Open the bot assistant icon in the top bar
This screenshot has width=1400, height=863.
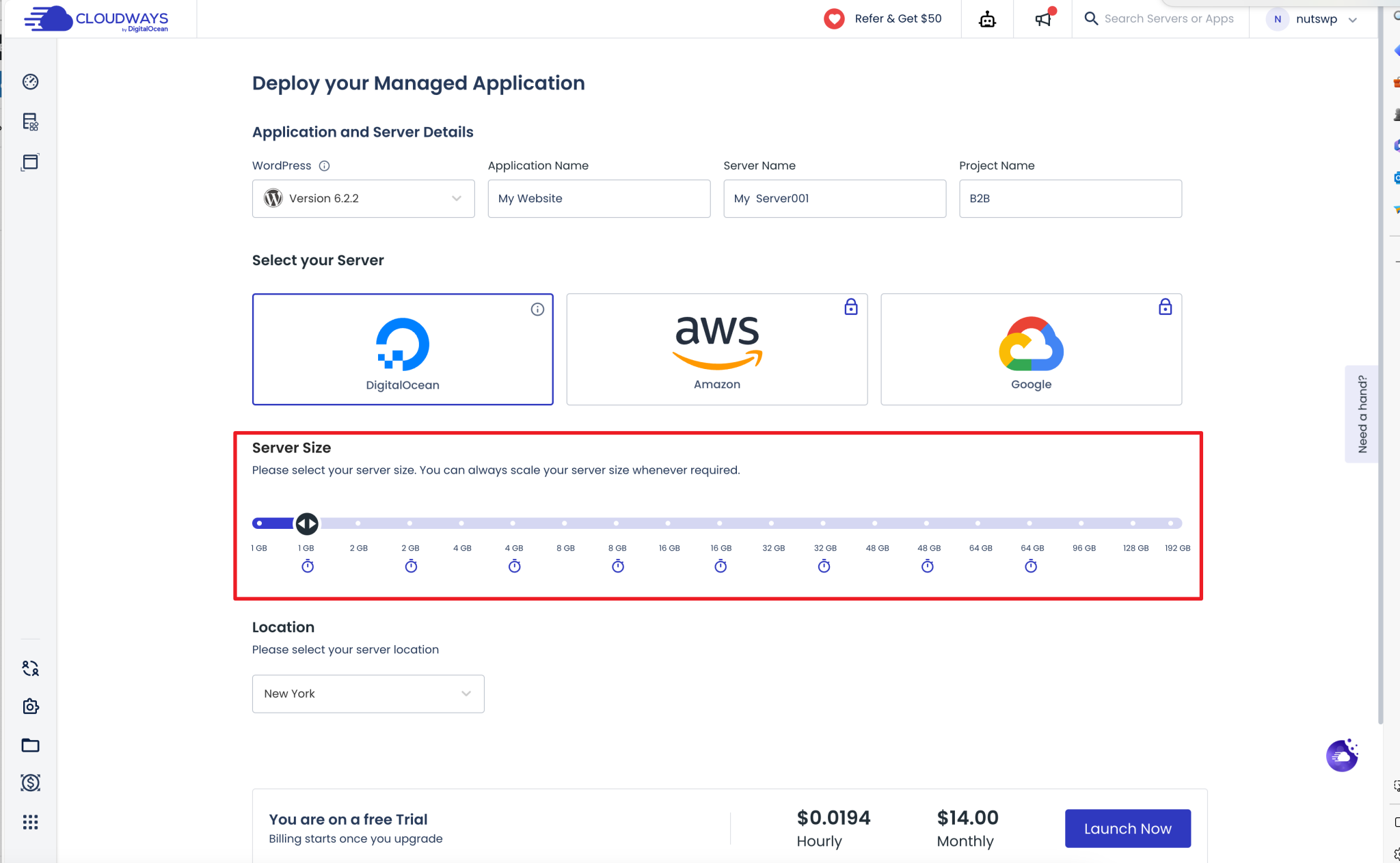click(987, 18)
